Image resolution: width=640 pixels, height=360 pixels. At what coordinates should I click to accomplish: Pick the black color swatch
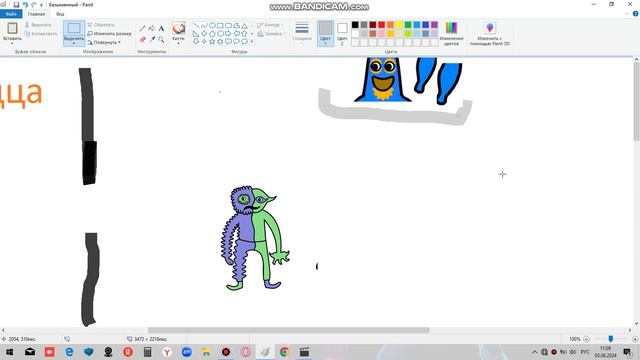355,25
